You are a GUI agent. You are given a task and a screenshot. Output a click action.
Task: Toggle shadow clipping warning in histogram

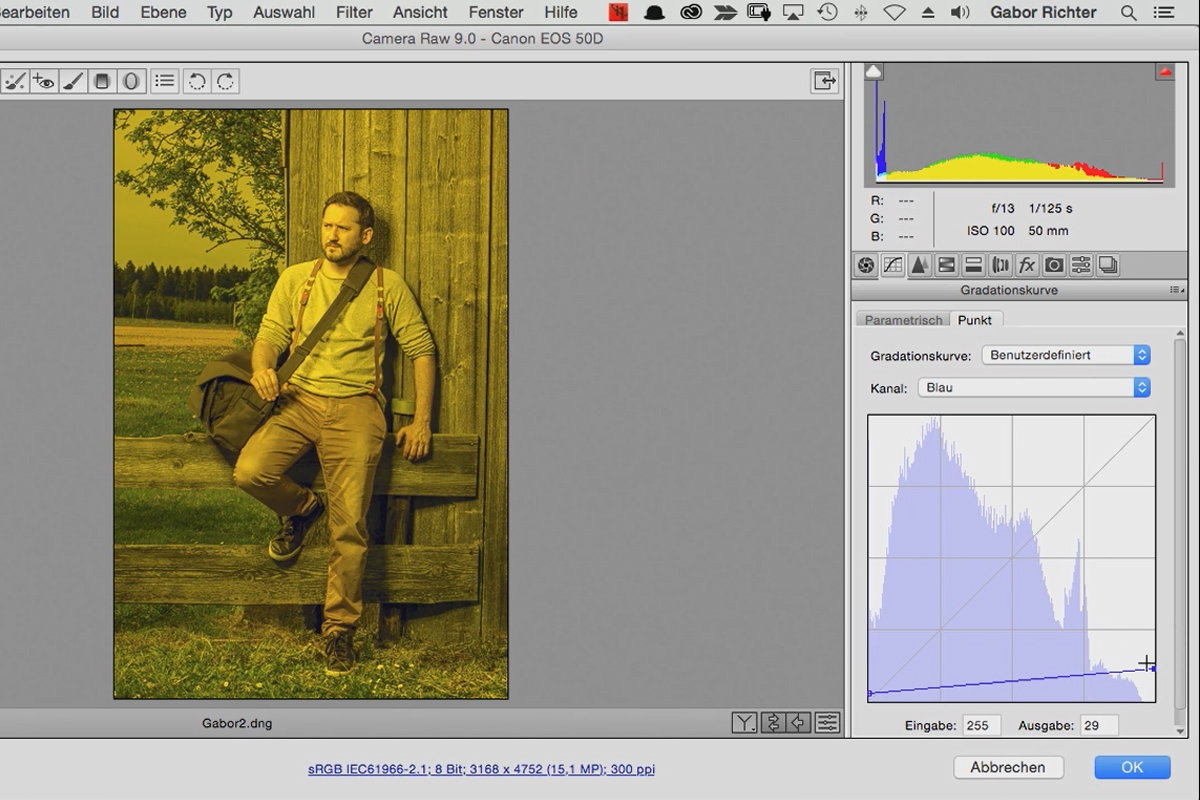pyautogui.click(x=874, y=72)
